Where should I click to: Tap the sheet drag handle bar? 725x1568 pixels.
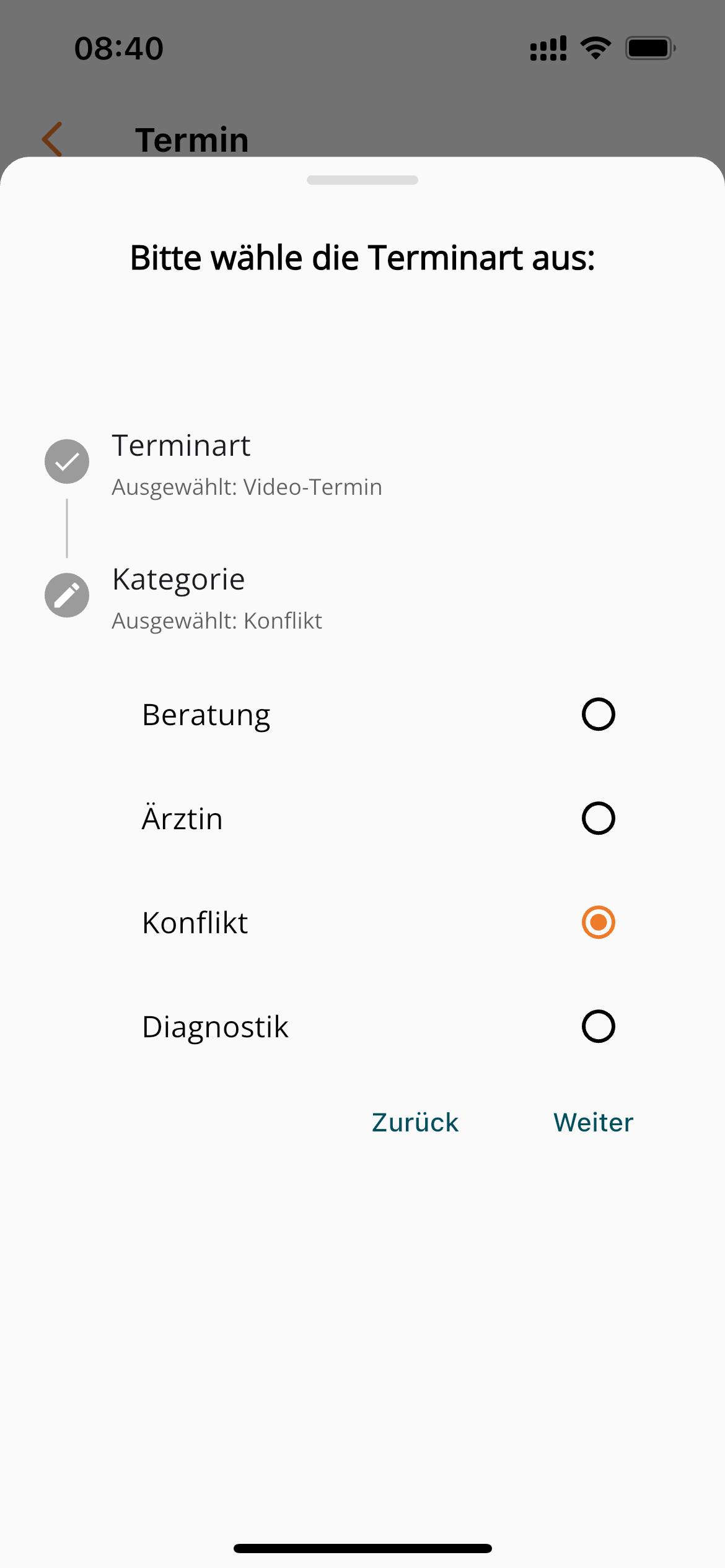362,180
